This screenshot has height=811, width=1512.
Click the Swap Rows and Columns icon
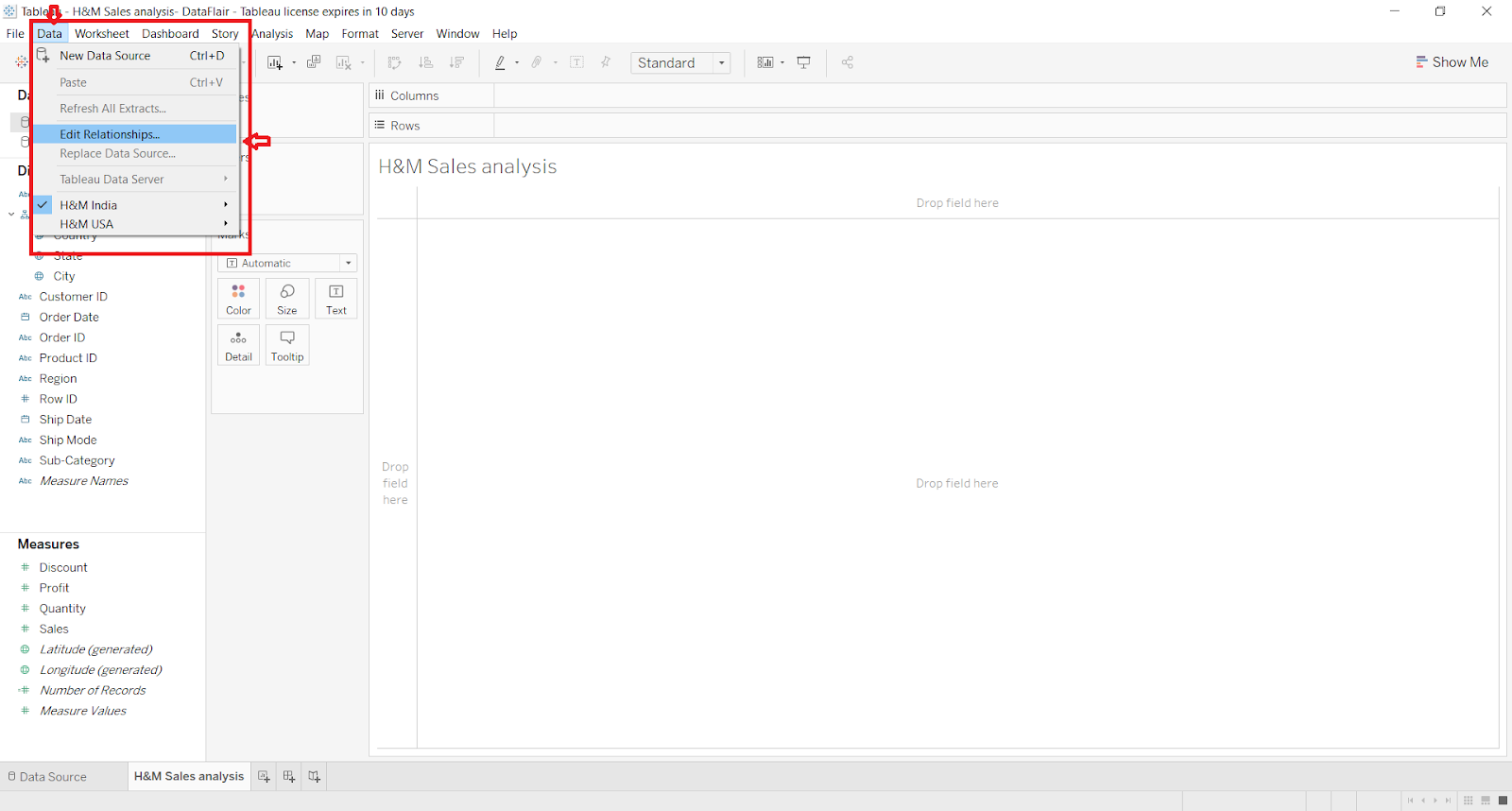click(x=395, y=62)
